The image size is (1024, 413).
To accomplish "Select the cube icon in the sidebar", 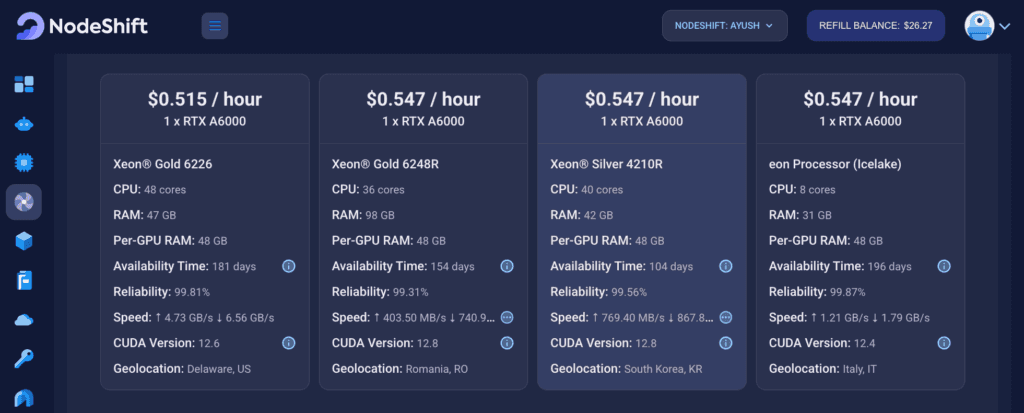I will point(24,241).
